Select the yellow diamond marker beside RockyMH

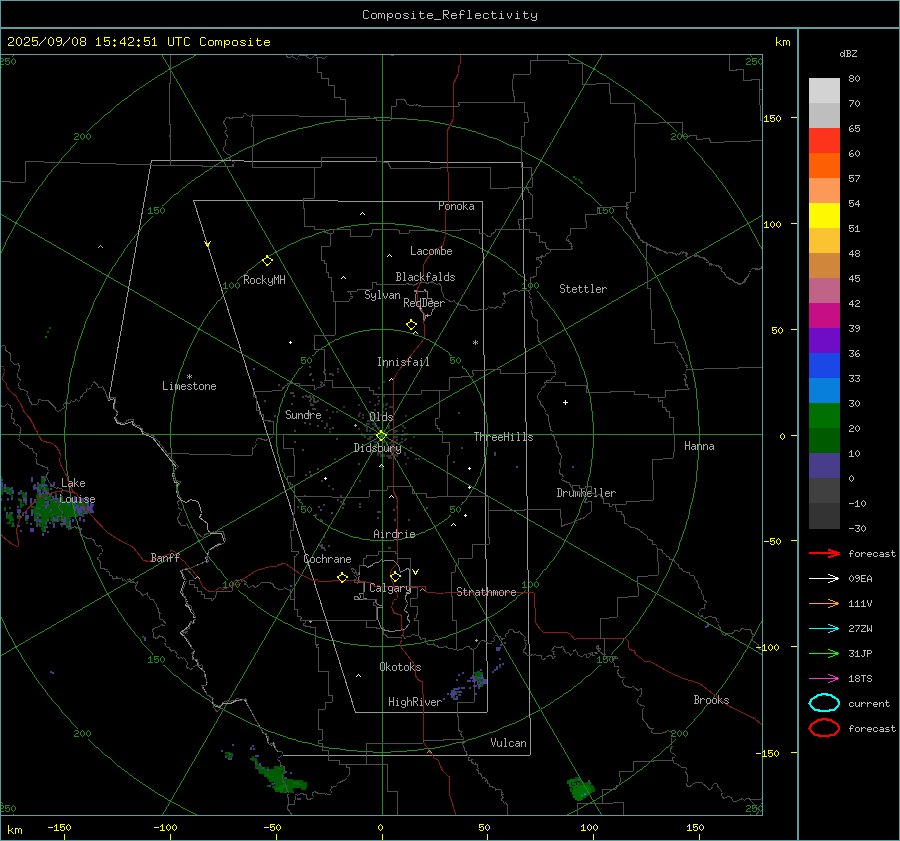[x=267, y=261]
